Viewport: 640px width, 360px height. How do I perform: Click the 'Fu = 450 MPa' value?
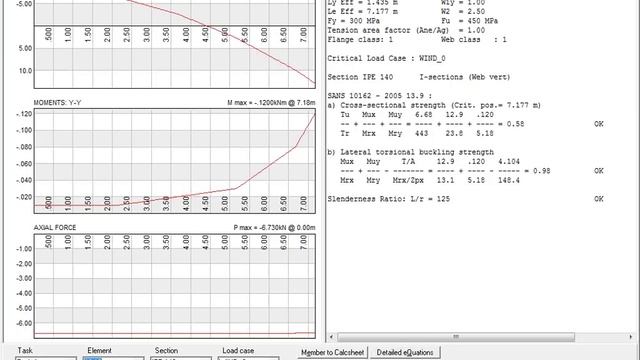coord(469,21)
